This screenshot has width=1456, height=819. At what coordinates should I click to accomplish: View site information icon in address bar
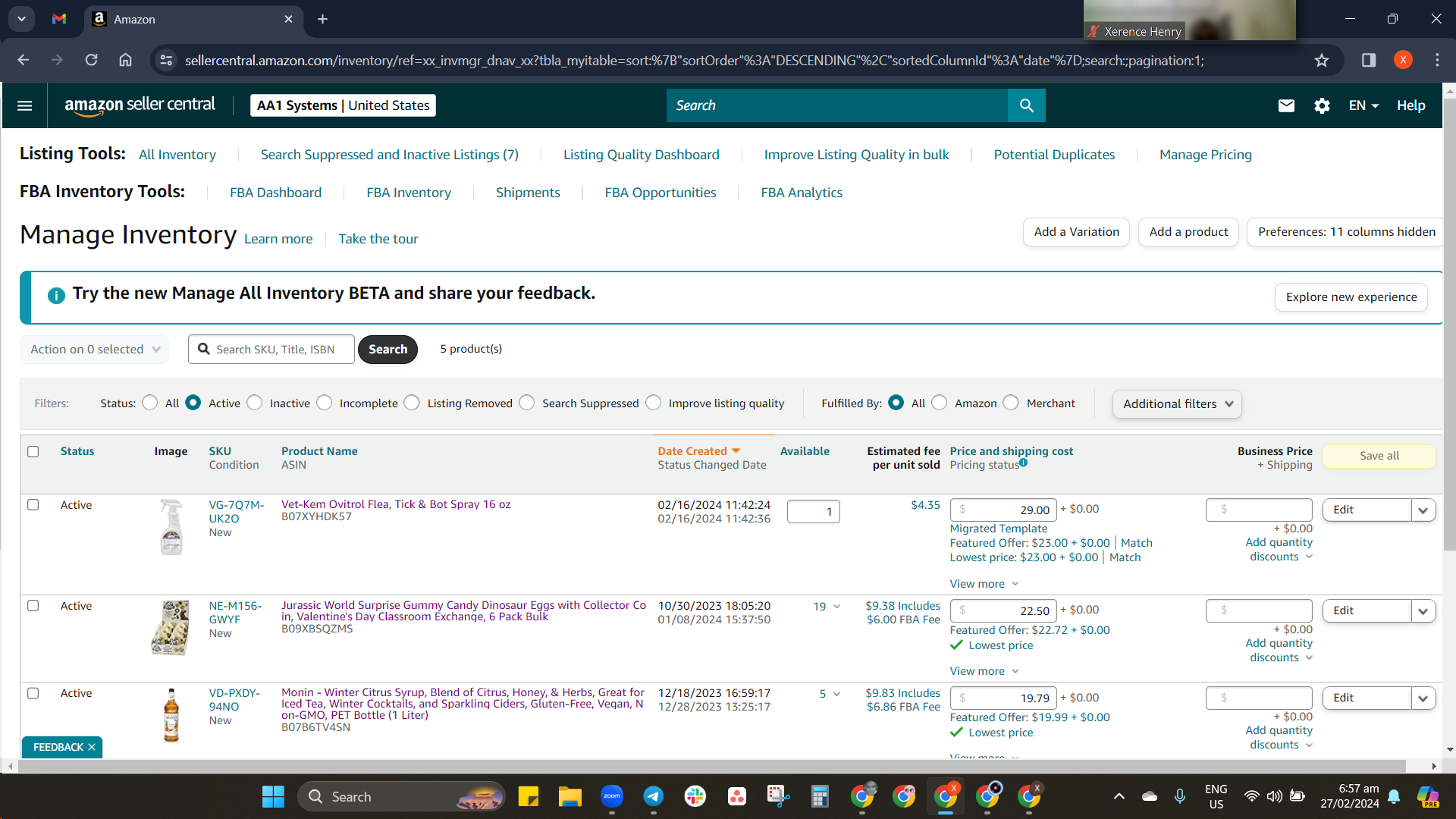click(x=166, y=60)
